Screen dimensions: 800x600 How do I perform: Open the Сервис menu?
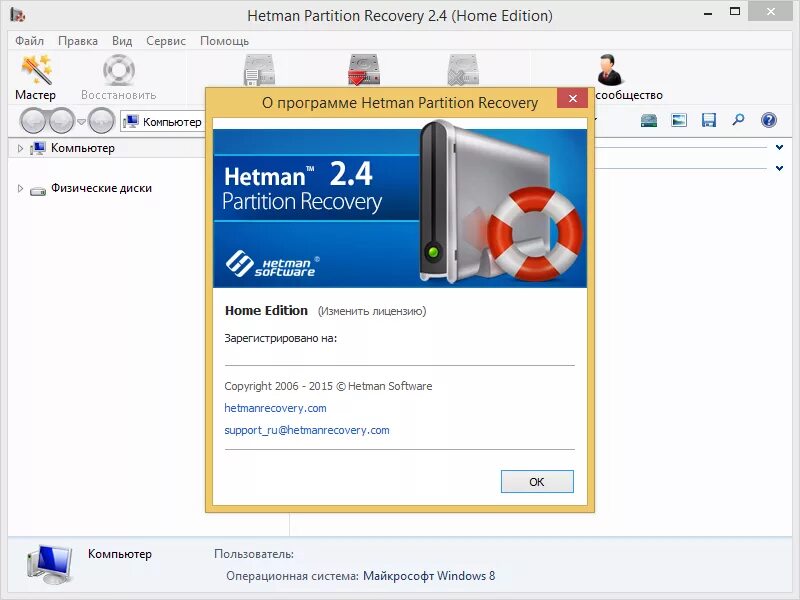(x=166, y=41)
